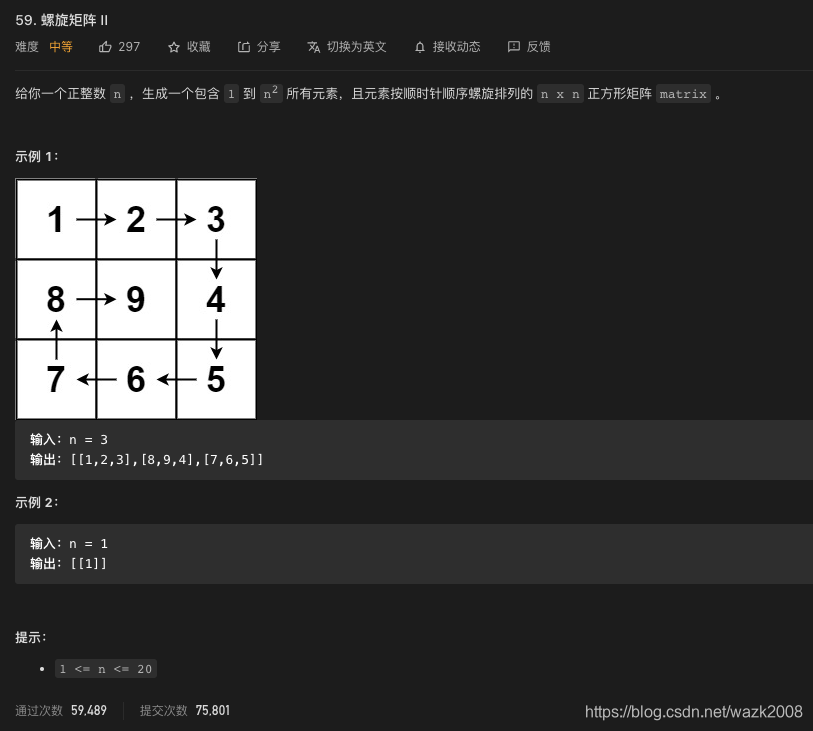The image size is (813, 731).
Task: Click the constraint tag 1 <= n <= 20
Action: [105, 668]
